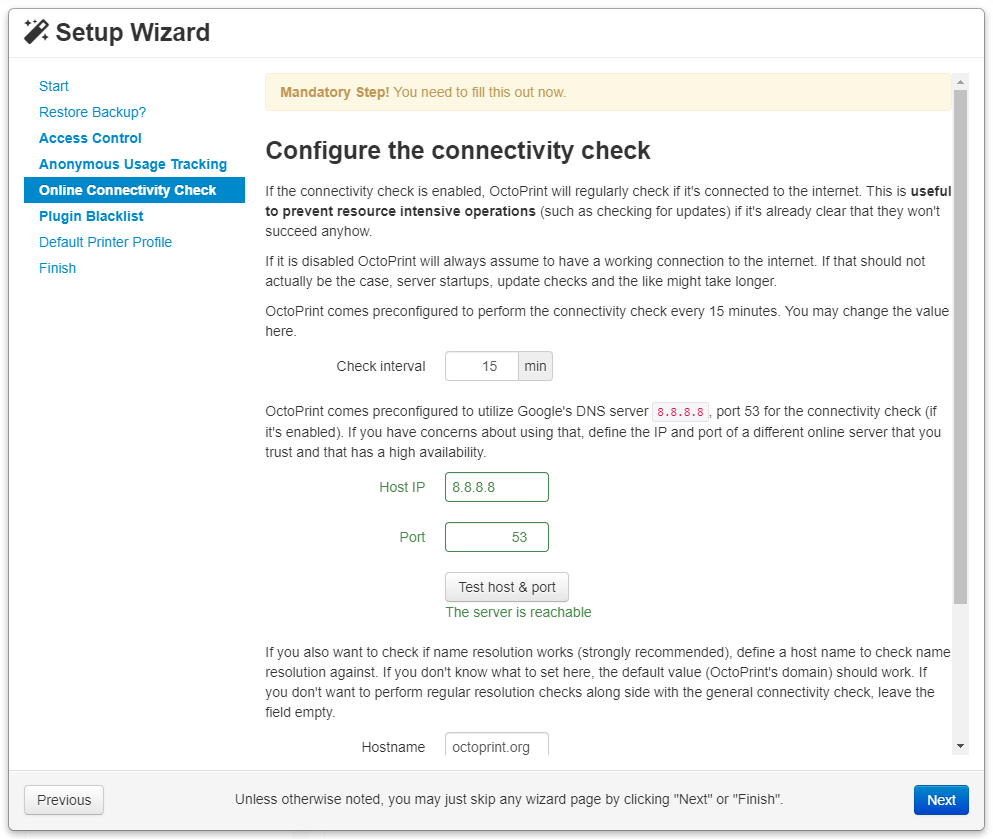Image resolution: width=993 pixels, height=839 pixels.
Task: Click the inline 8.8.8.8 code text
Action: (x=680, y=412)
